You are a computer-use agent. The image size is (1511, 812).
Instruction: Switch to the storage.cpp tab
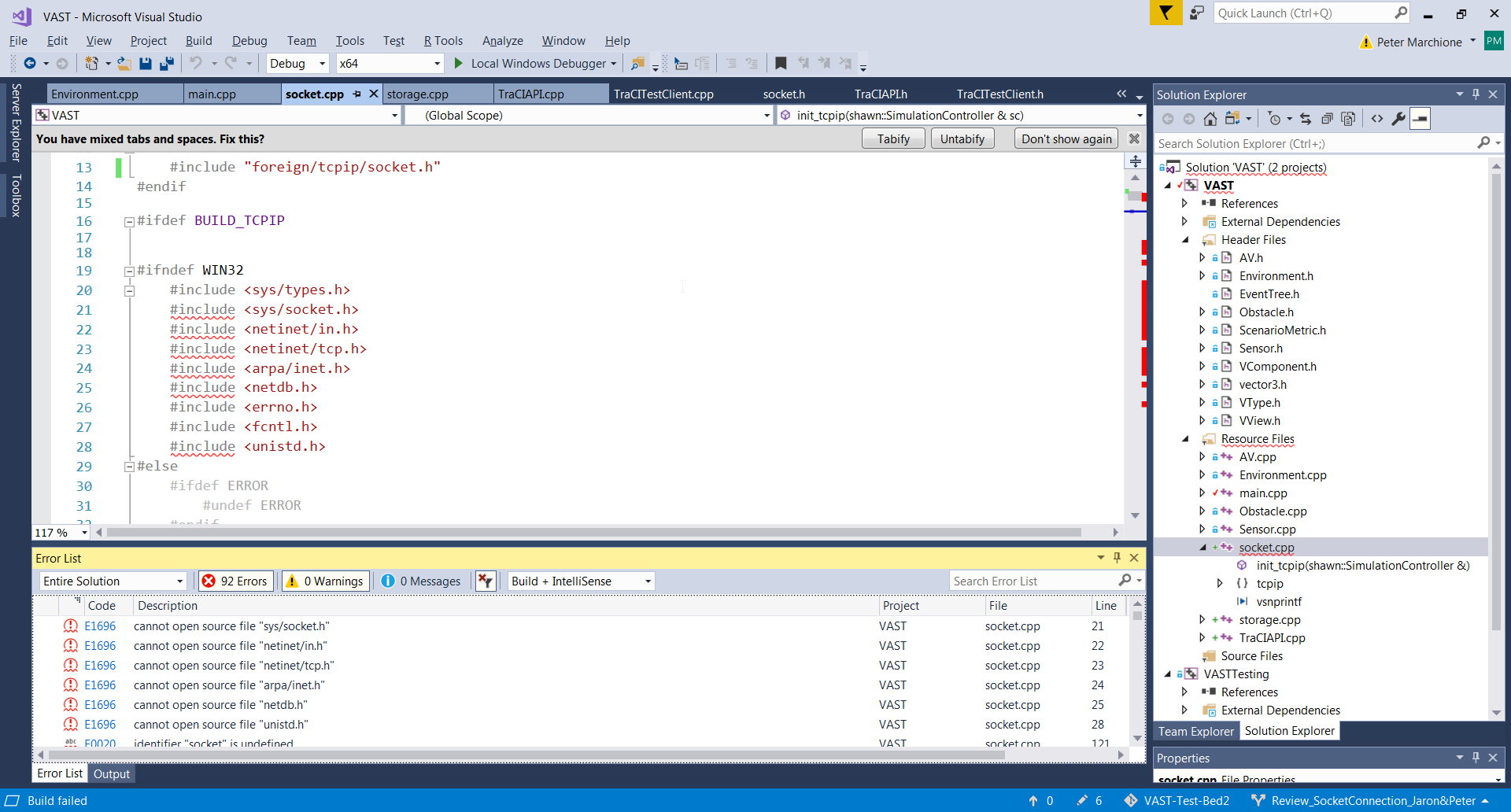tap(417, 94)
